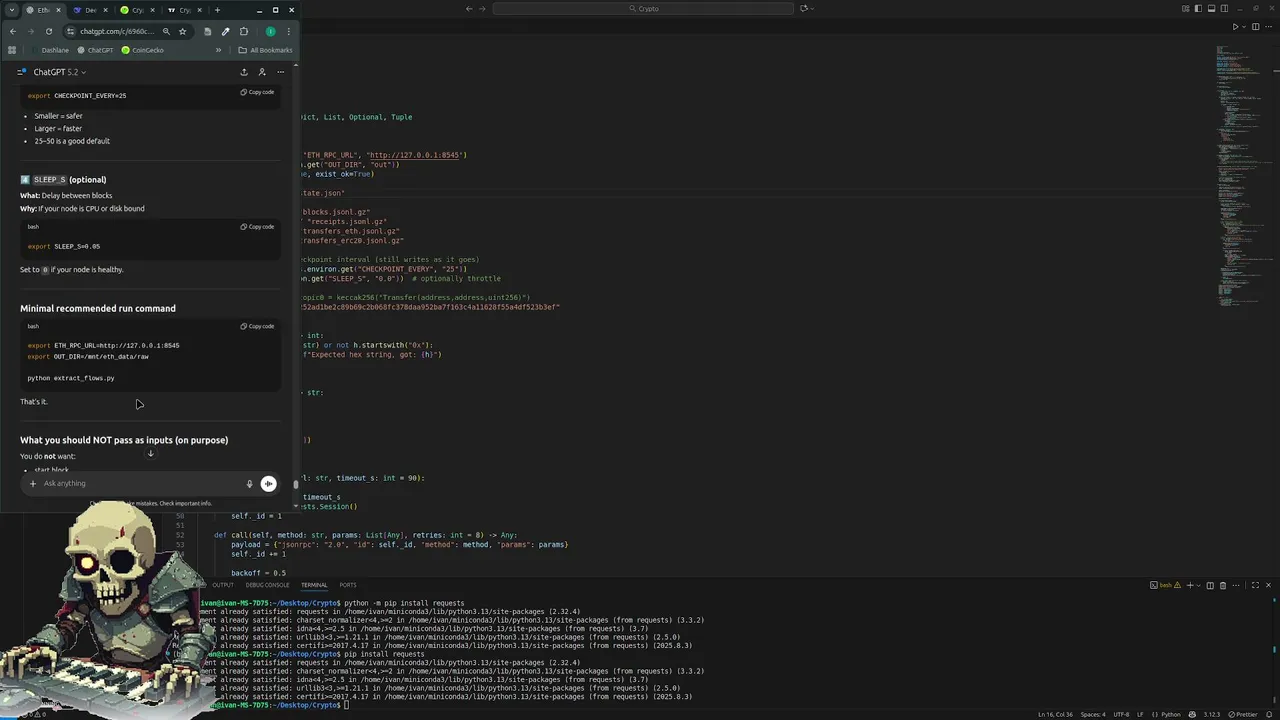Click the pencil extension icon in Chrome
This screenshot has height=720, width=1280.
pos(225,31)
